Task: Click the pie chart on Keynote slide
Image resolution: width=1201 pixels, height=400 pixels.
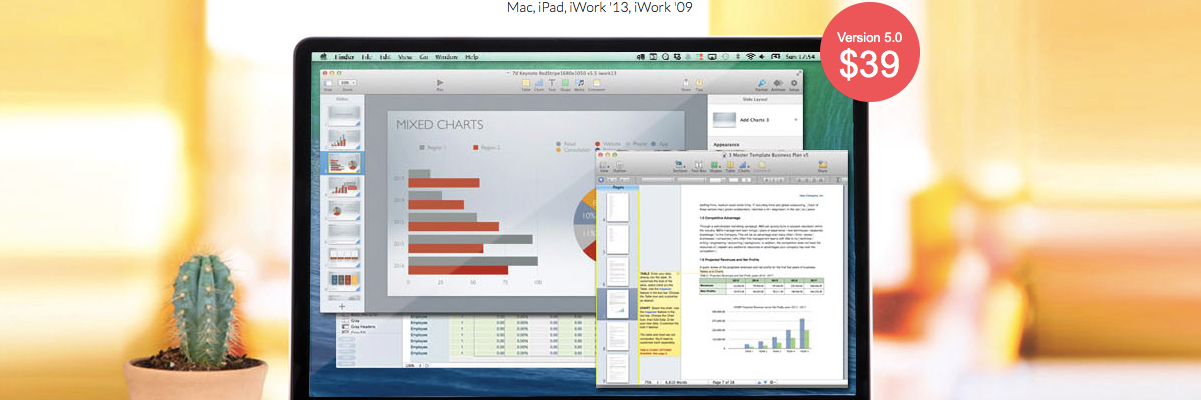Action: point(588,220)
